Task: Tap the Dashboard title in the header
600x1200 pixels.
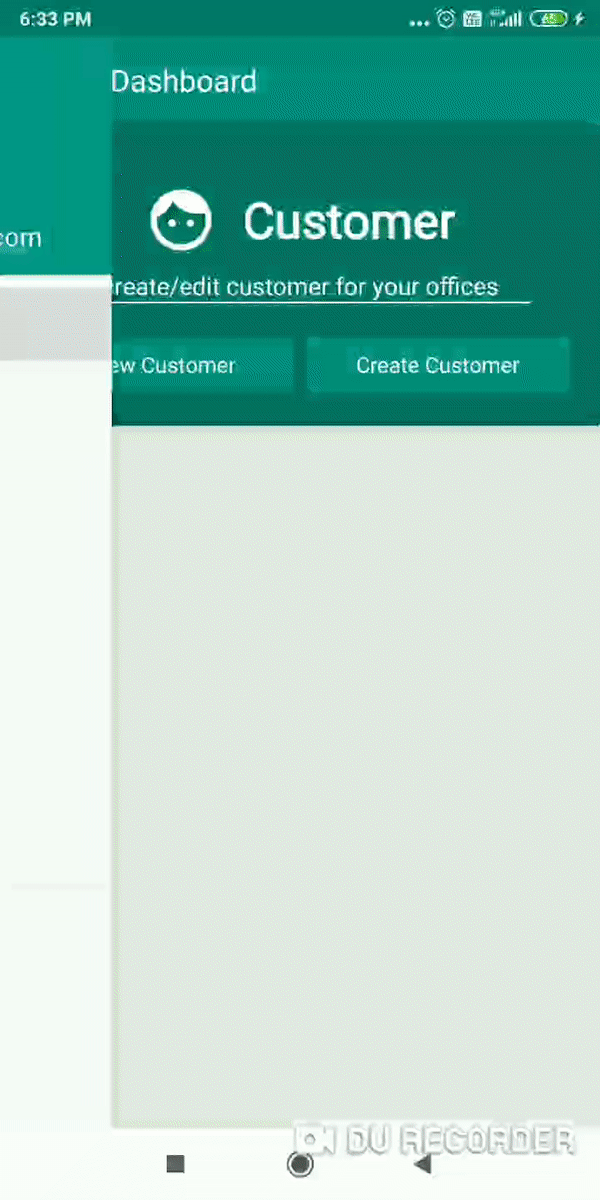Action: [x=184, y=81]
